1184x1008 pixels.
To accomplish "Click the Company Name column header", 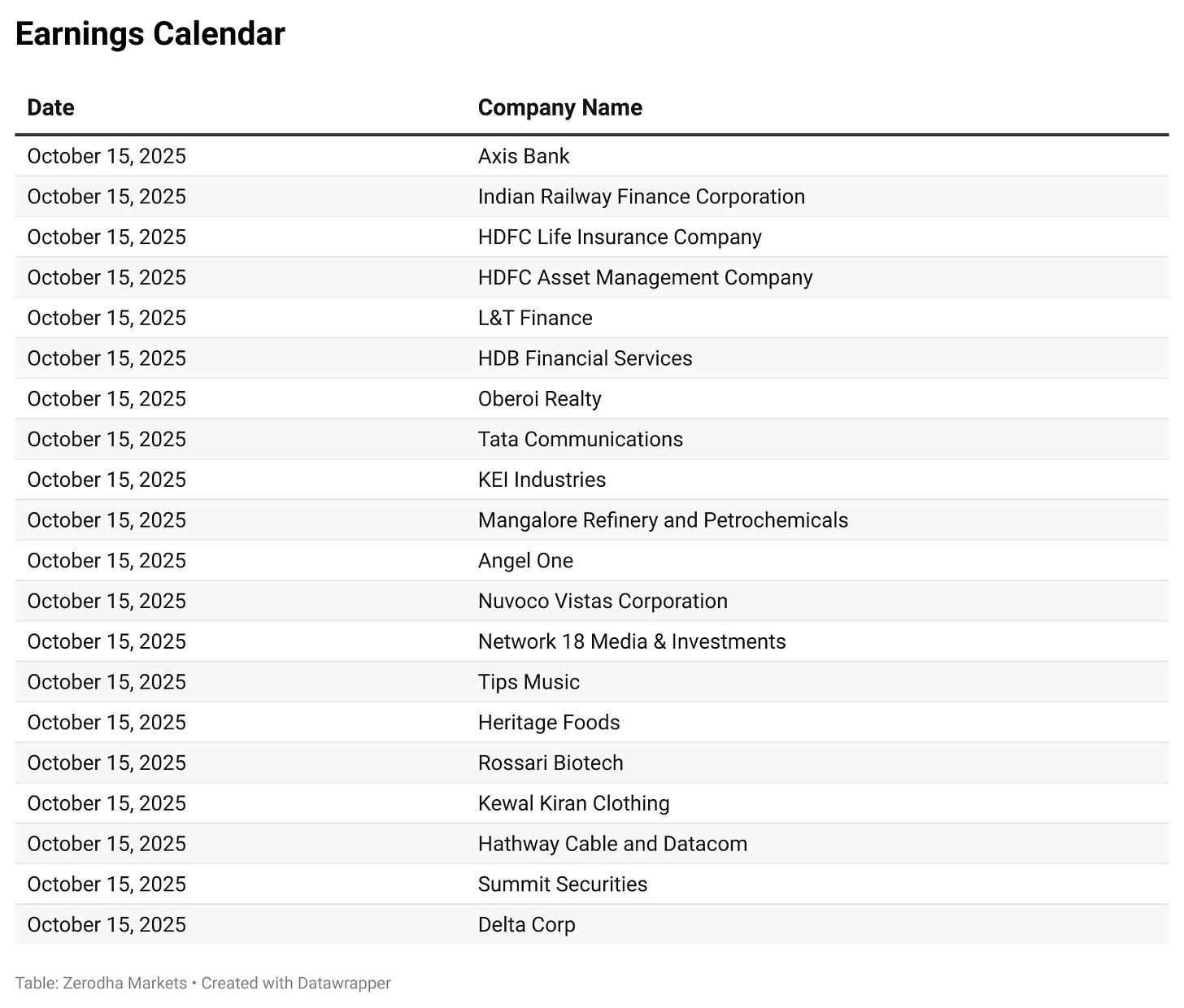I will coord(559,107).
